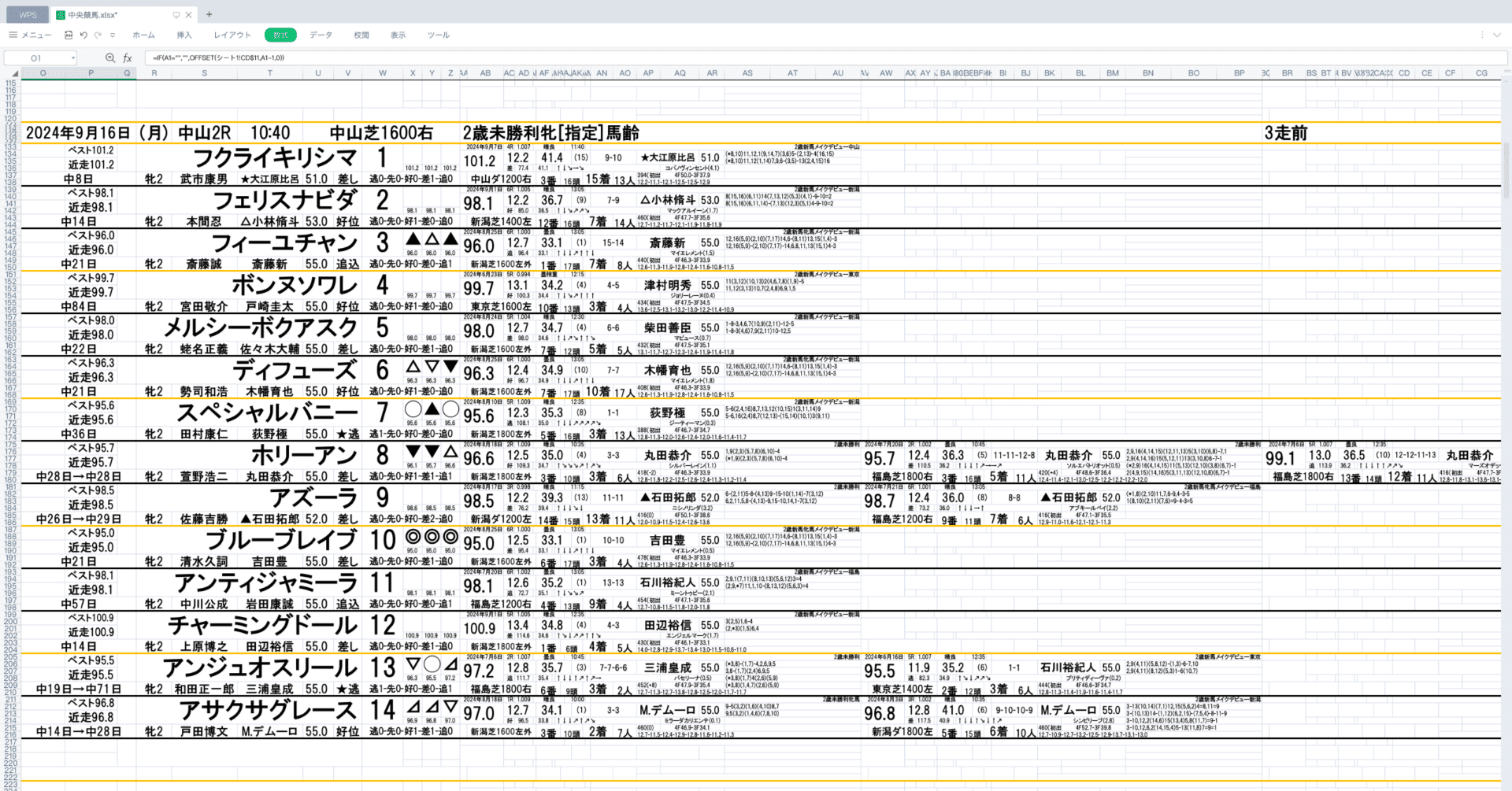Select column header W
Image resolution: width=1512 pixels, height=791 pixels.
click(383, 73)
